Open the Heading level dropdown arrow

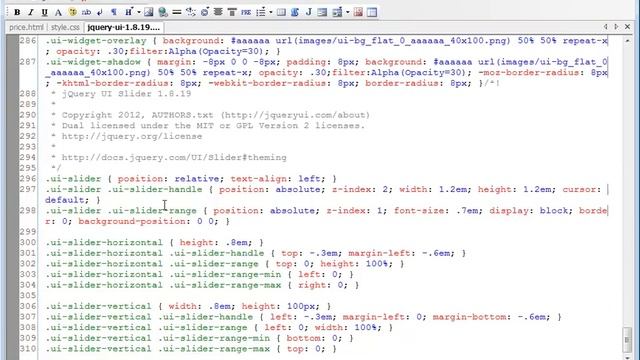point(139,12)
